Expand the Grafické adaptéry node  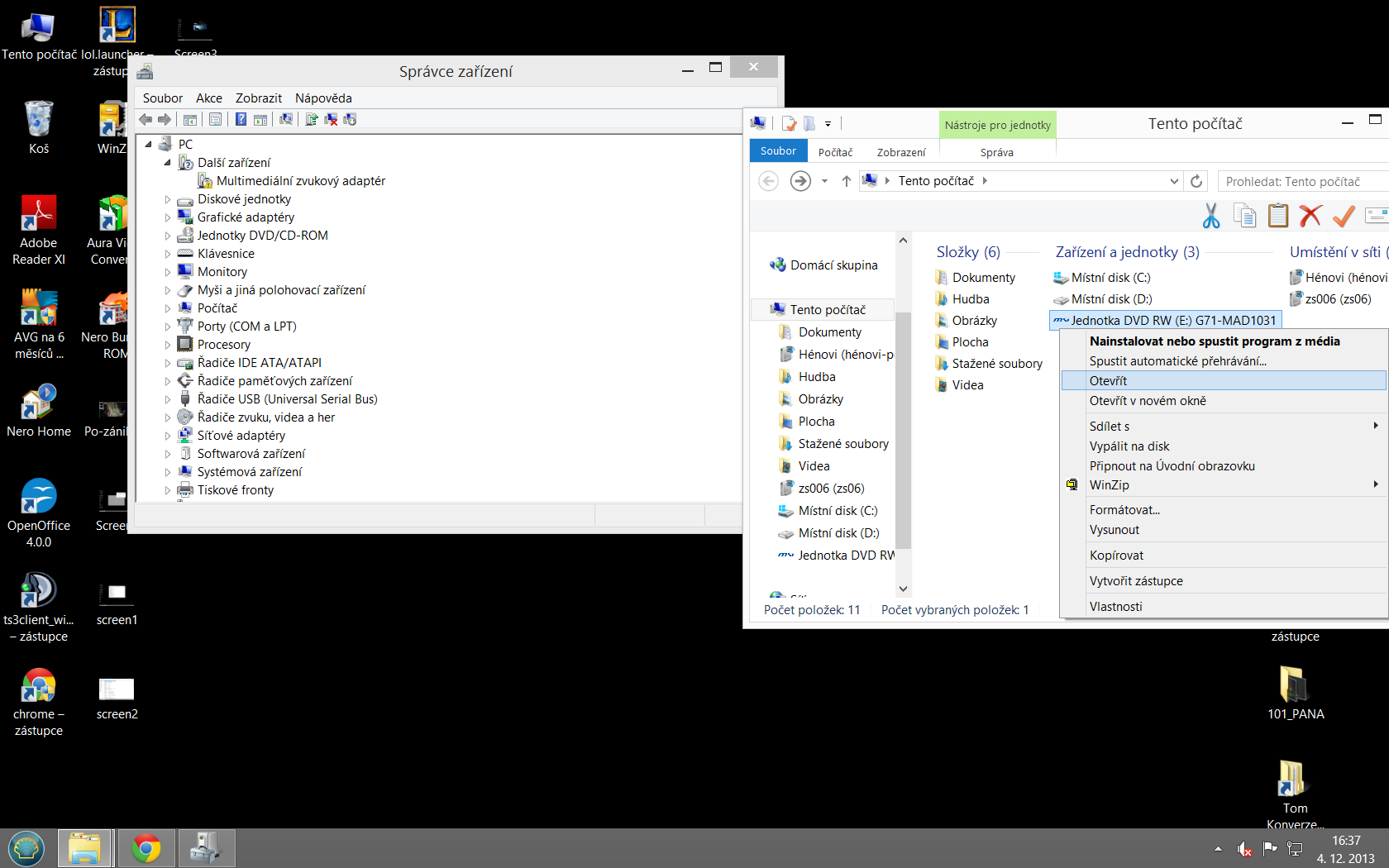(168, 217)
